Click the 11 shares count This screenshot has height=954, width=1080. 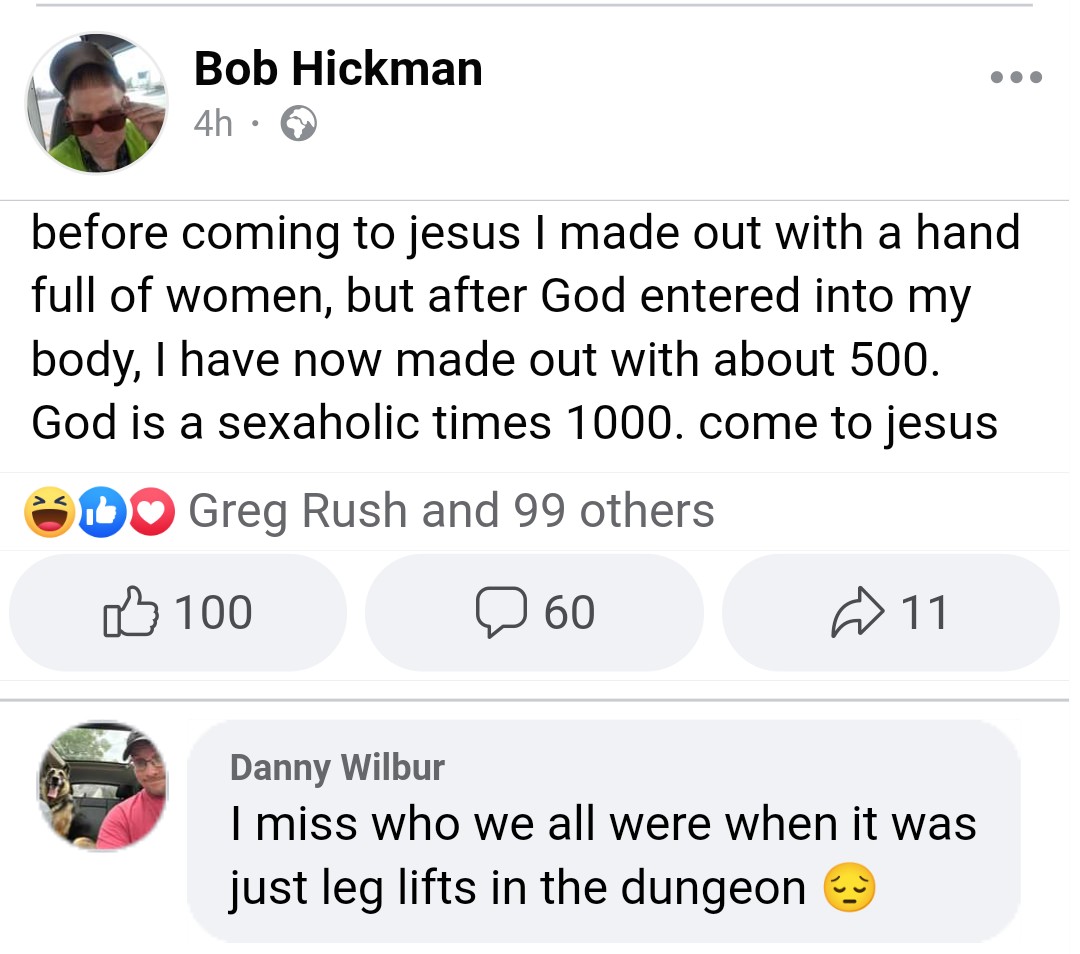(x=923, y=612)
